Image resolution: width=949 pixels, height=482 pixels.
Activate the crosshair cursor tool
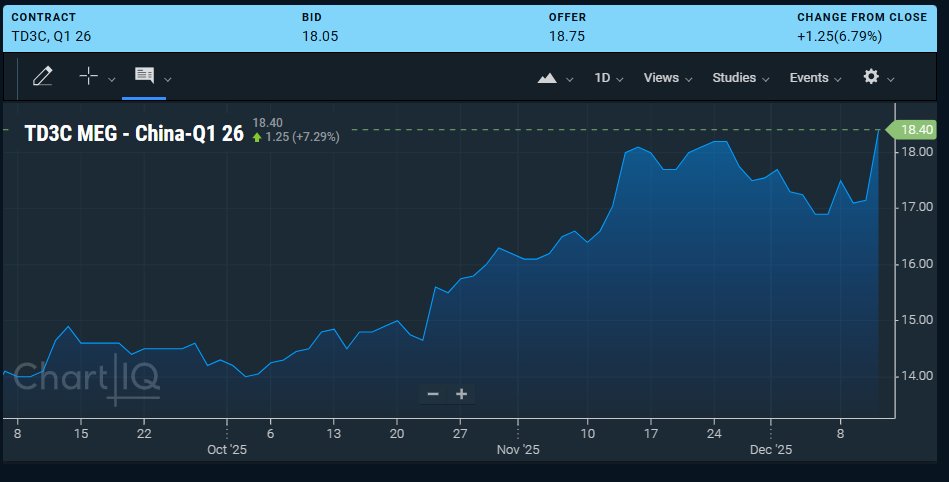[88, 76]
